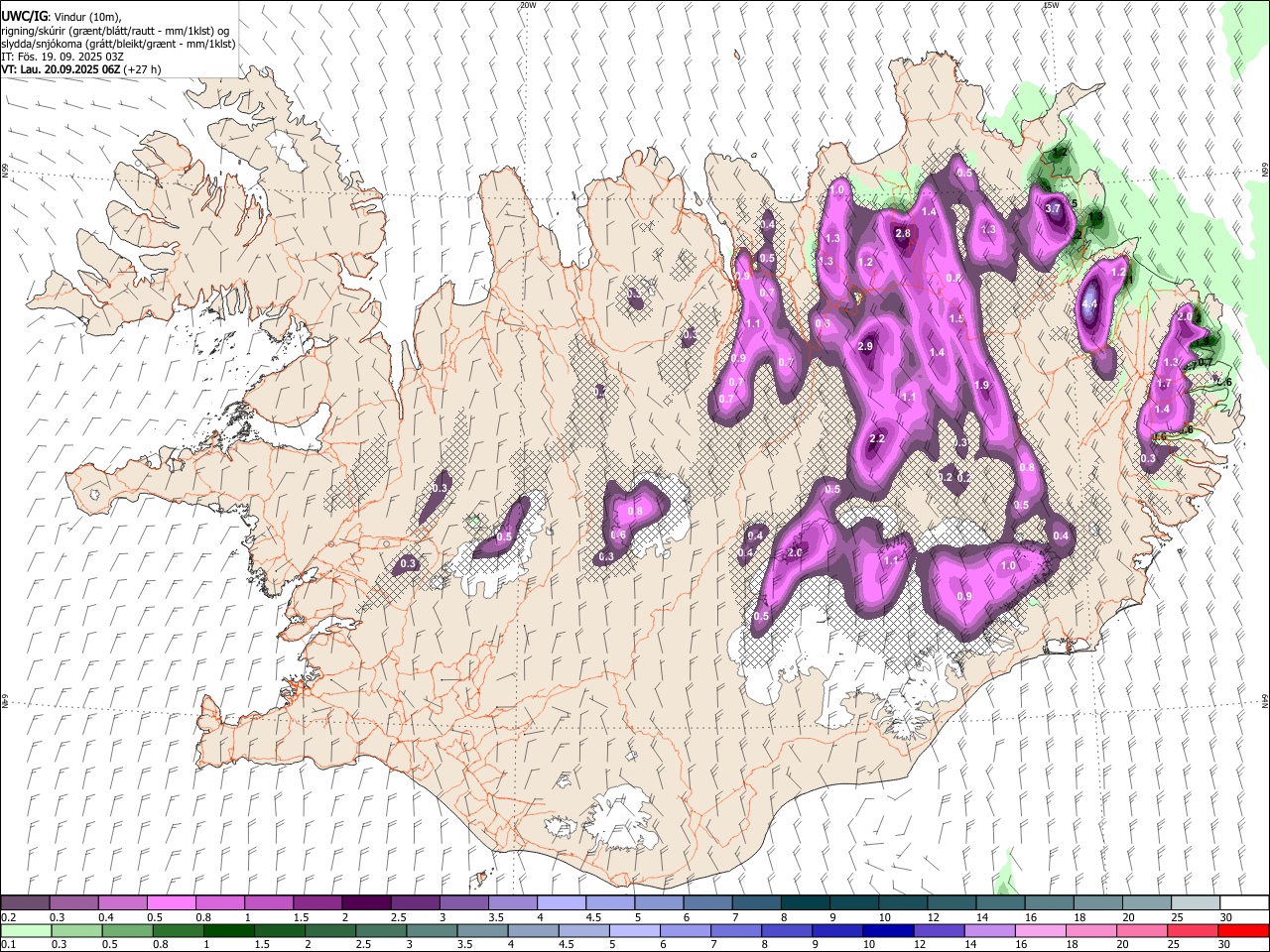Viewport: 1270px width, 952px height.
Task: Click the 15W longitude label at top
Action: click(x=1052, y=5)
